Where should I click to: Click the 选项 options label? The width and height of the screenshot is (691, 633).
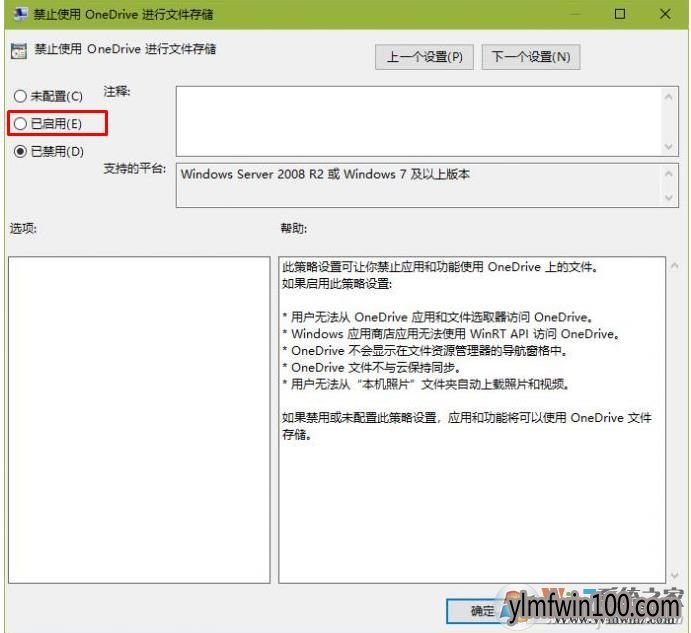coord(23,228)
